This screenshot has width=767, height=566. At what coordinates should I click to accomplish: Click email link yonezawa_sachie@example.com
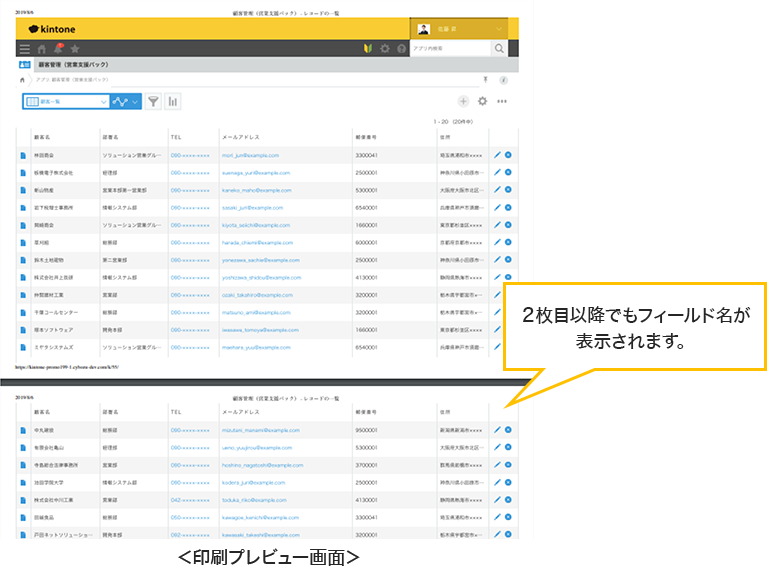pyautogui.click(x=261, y=260)
